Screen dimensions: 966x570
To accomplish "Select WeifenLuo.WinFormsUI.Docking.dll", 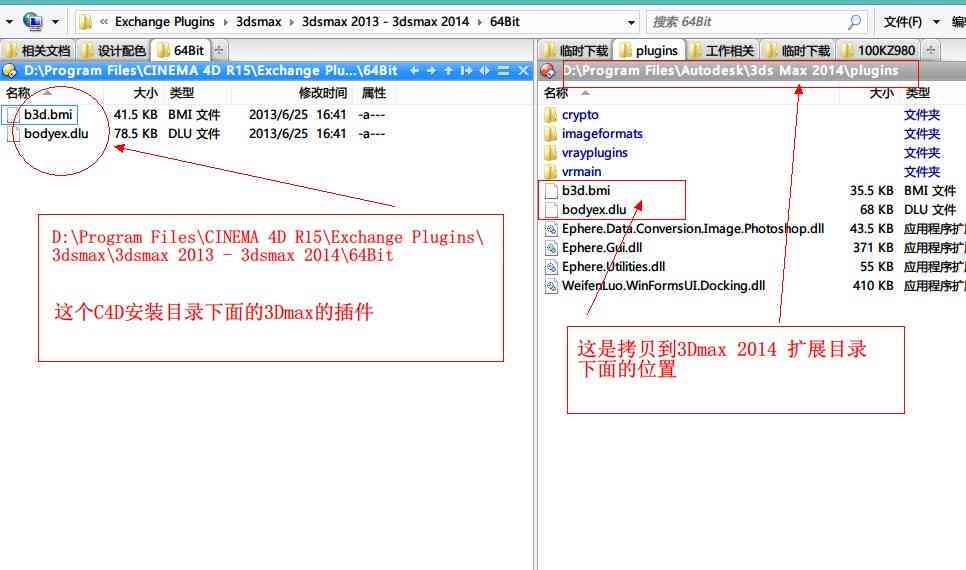I will tap(664, 286).
